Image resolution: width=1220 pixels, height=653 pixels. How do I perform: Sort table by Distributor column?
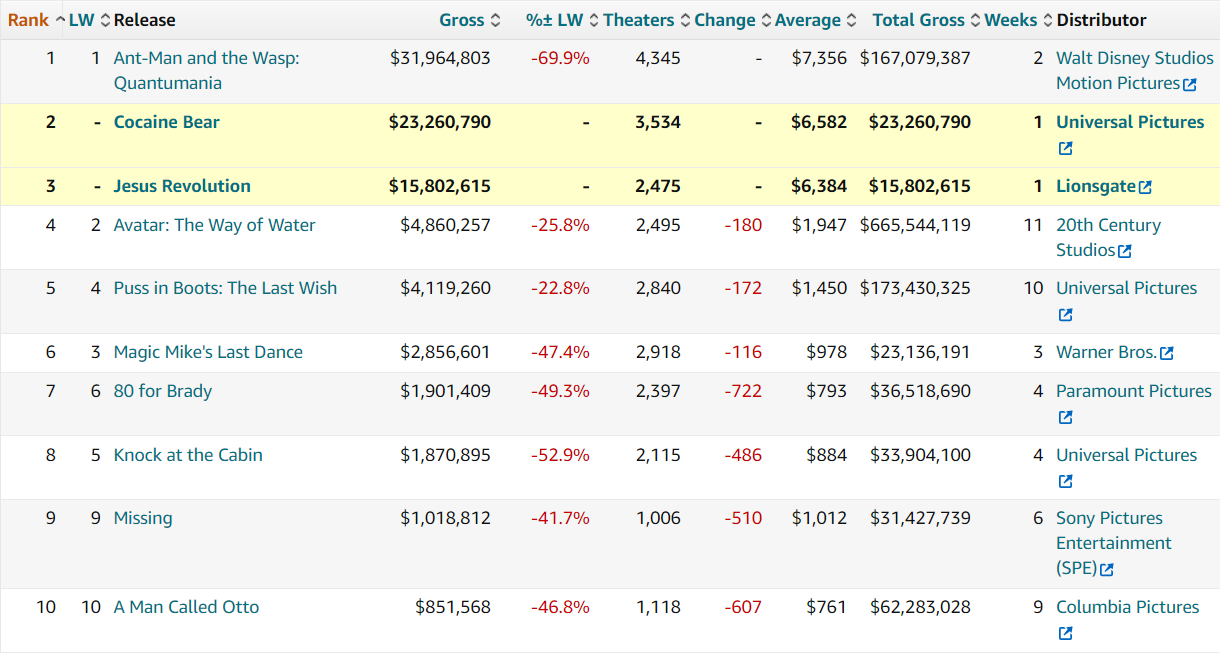click(x=1101, y=20)
